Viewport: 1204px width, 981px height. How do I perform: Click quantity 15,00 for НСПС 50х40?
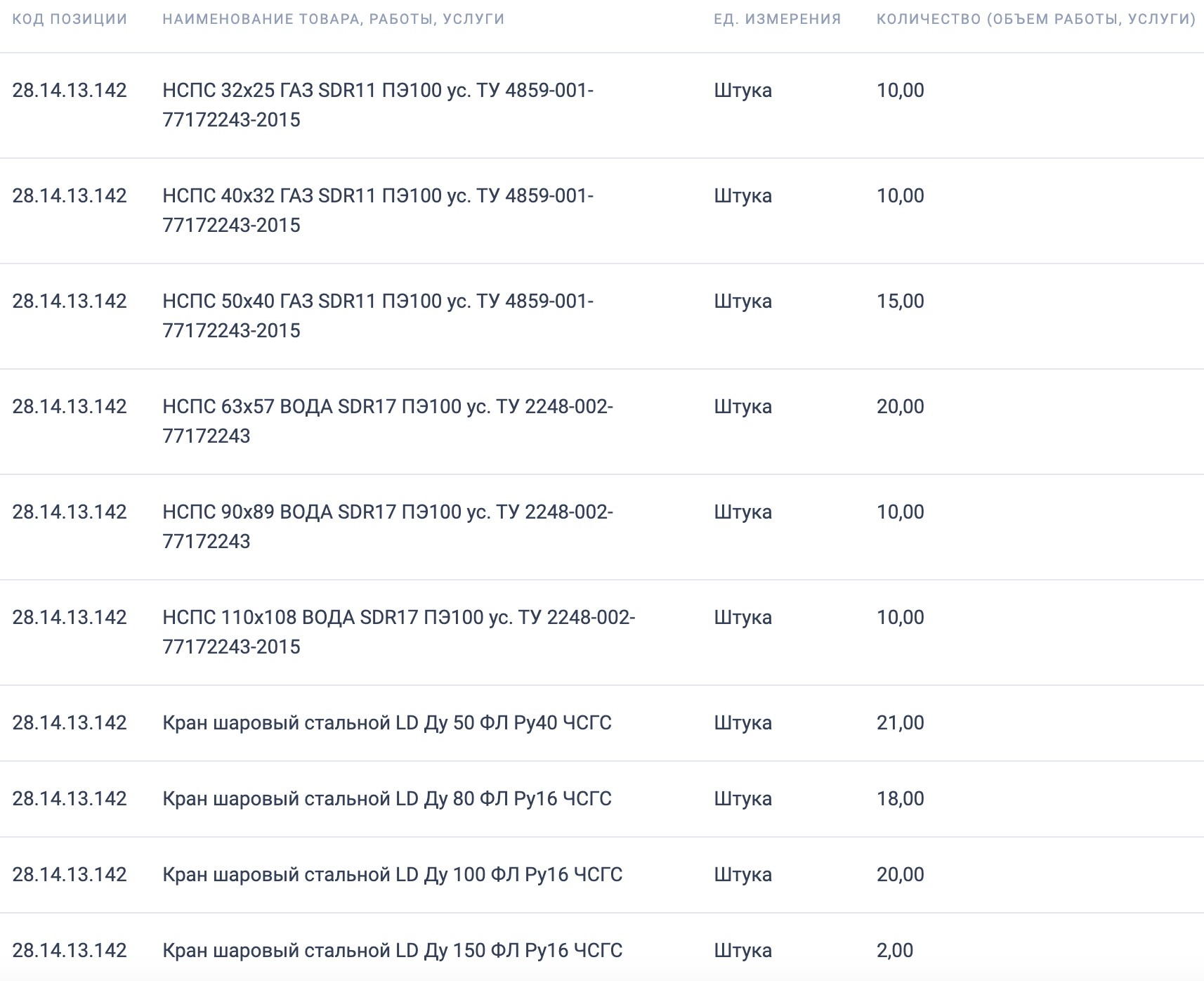901,301
